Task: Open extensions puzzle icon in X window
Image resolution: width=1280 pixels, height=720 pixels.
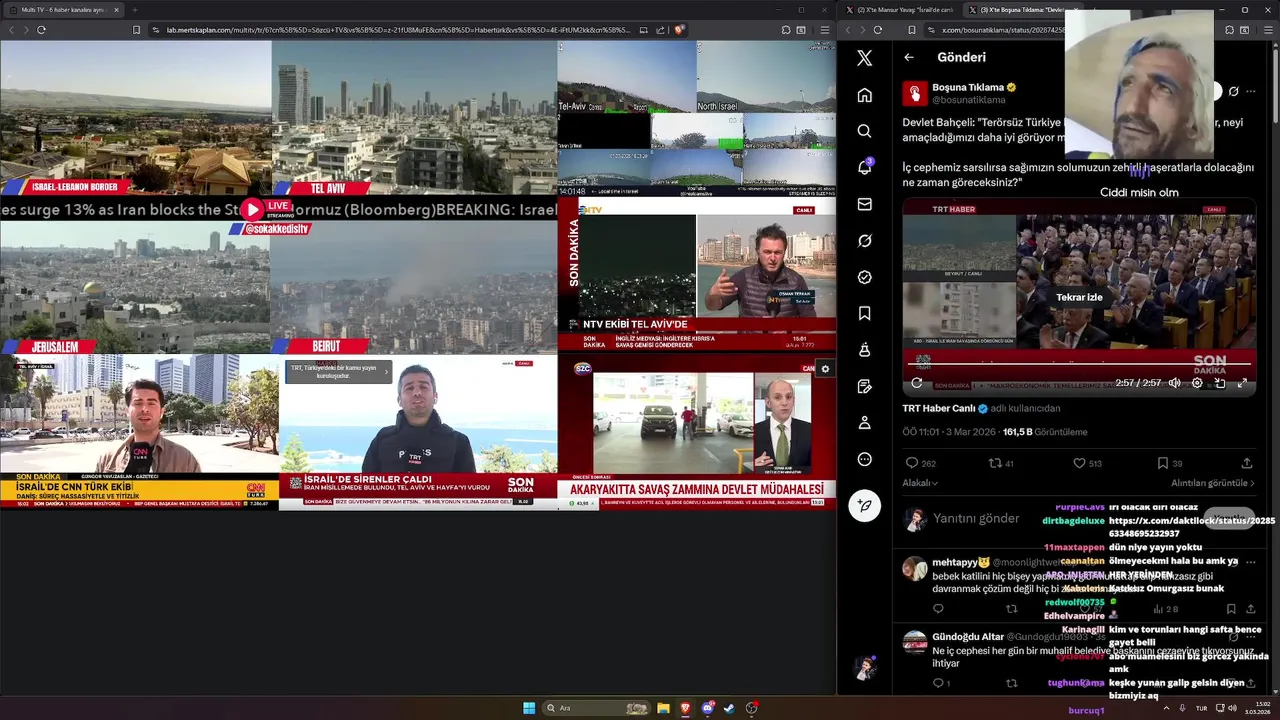Action: tap(1229, 30)
